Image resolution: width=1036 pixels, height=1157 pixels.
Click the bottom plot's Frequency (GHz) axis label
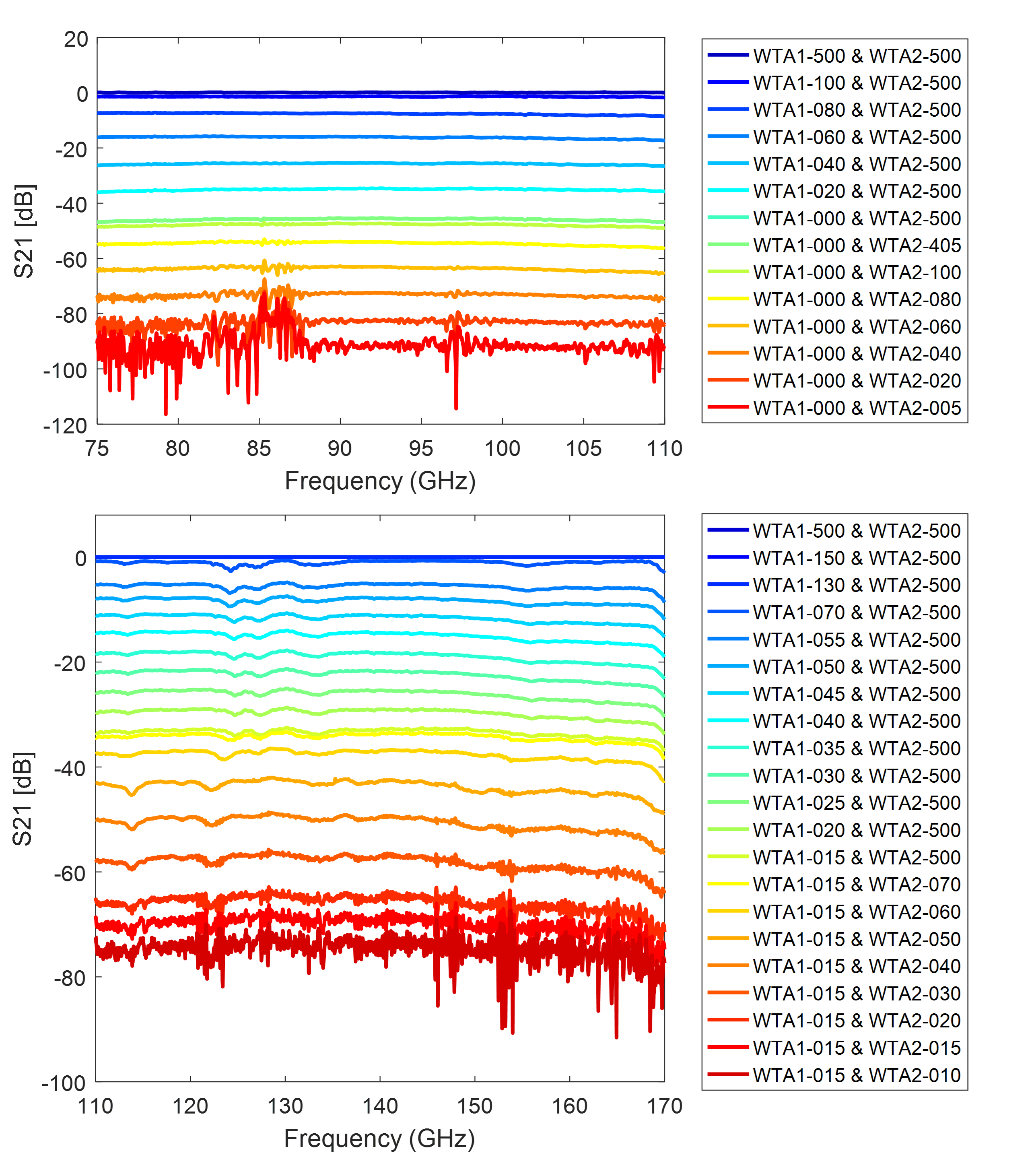(380, 1139)
